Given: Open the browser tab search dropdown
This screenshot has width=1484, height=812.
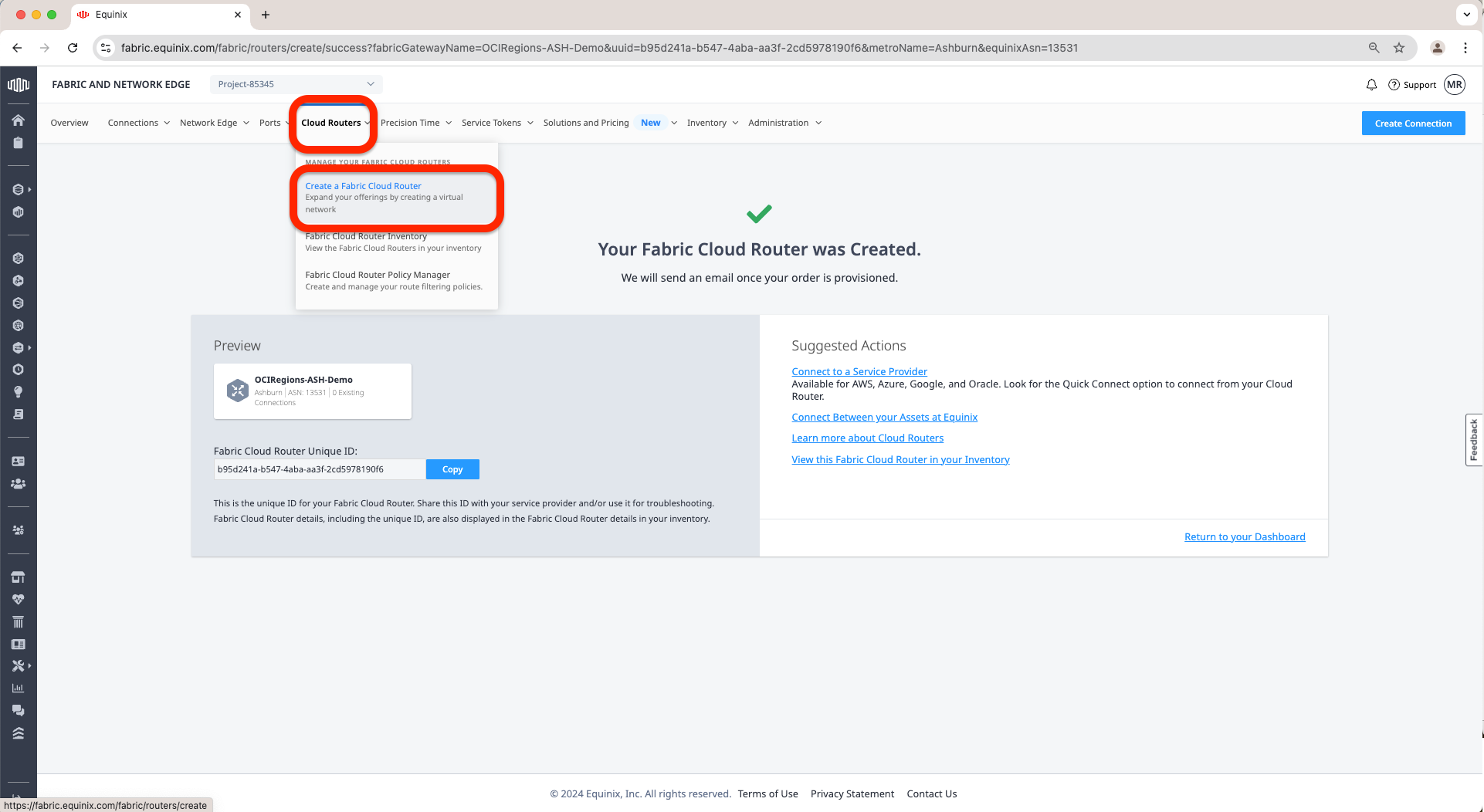Looking at the screenshot, I should [1466, 14].
